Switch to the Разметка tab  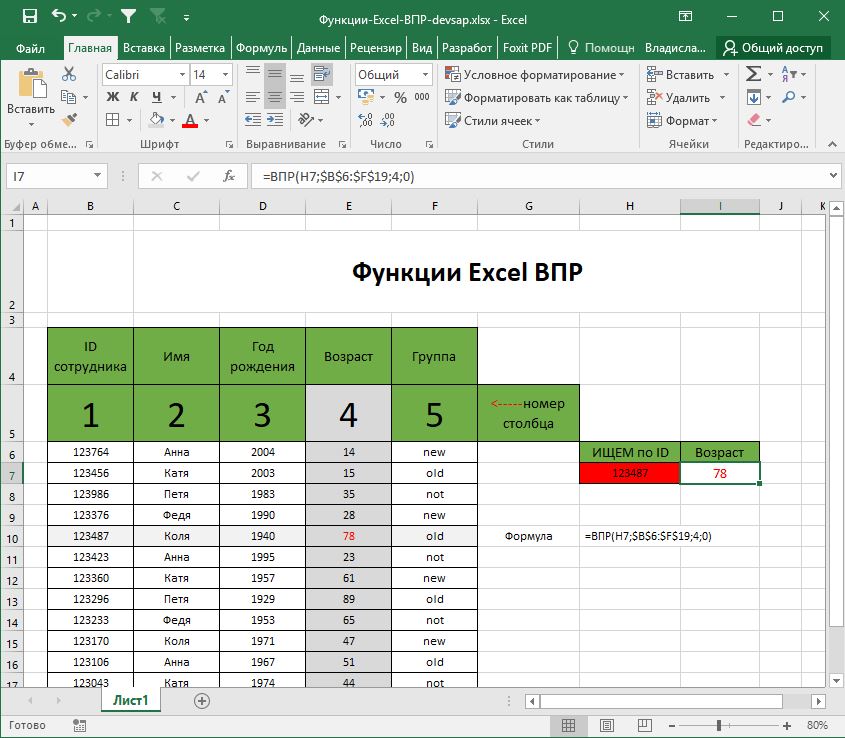coord(200,48)
